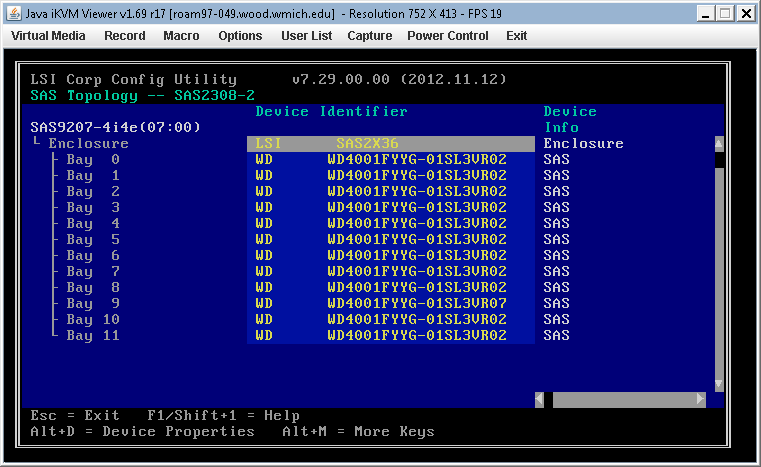Select Bay 4 in the tree
The height and width of the screenshot is (467, 761).
(x=93, y=224)
